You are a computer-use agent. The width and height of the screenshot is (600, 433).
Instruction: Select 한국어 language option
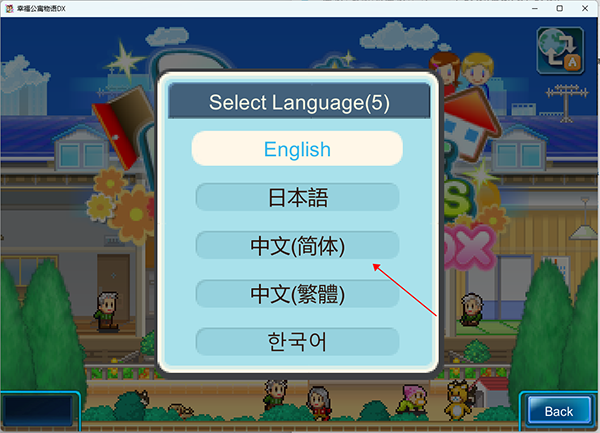pos(297,342)
